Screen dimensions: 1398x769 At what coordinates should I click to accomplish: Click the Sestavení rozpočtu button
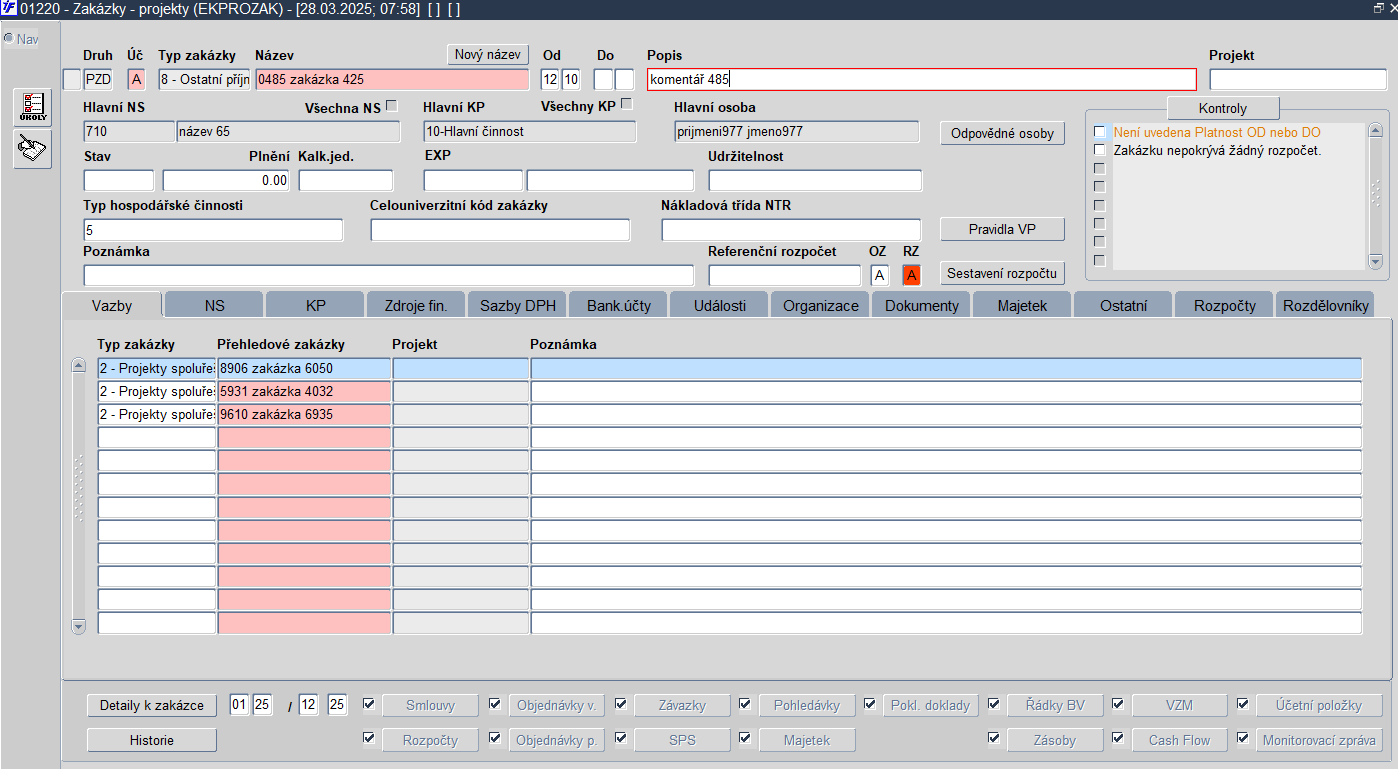(x=1002, y=273)
